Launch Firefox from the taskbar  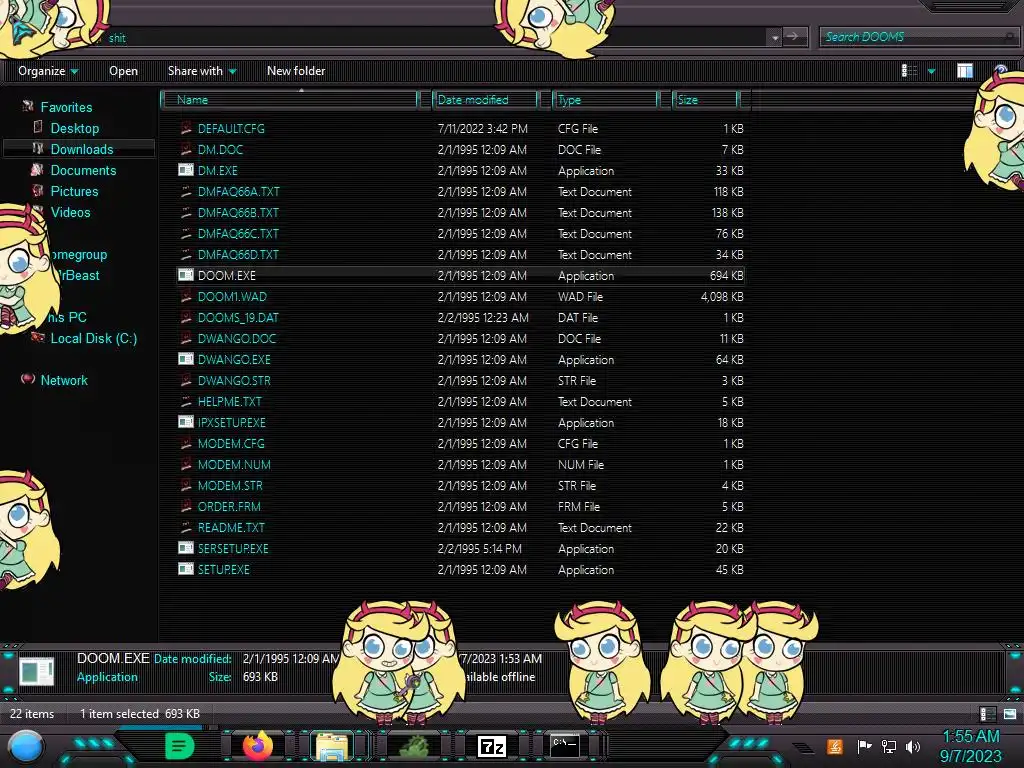pyautogui.click(x=258, y=746)
